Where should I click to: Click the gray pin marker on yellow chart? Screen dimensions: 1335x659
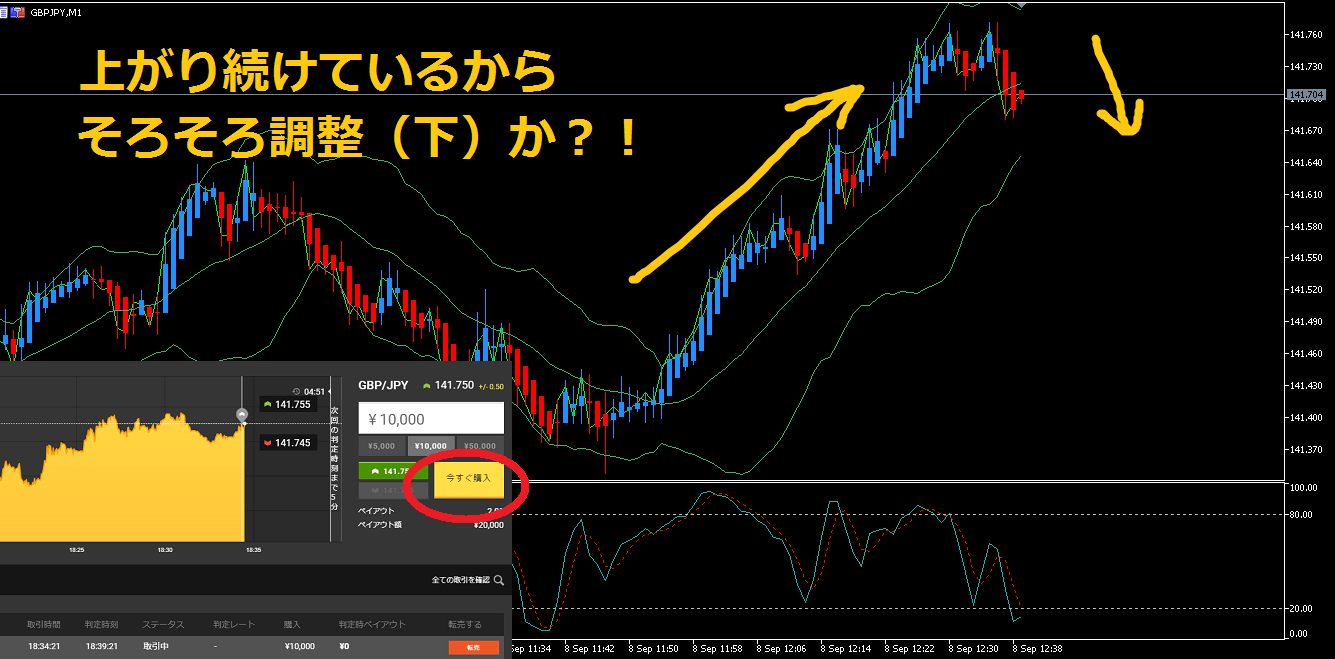click(x=241, y=414)
